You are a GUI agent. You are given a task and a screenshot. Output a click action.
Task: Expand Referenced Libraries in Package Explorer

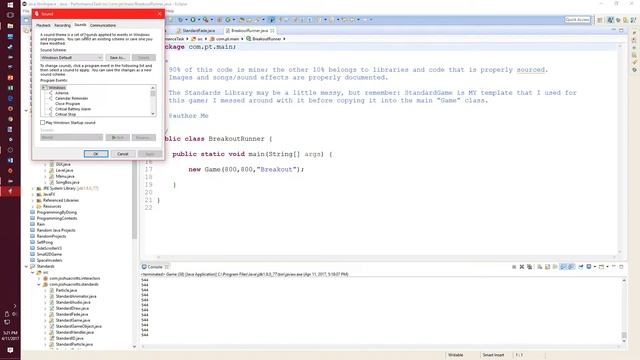click(x=33, y=200)
